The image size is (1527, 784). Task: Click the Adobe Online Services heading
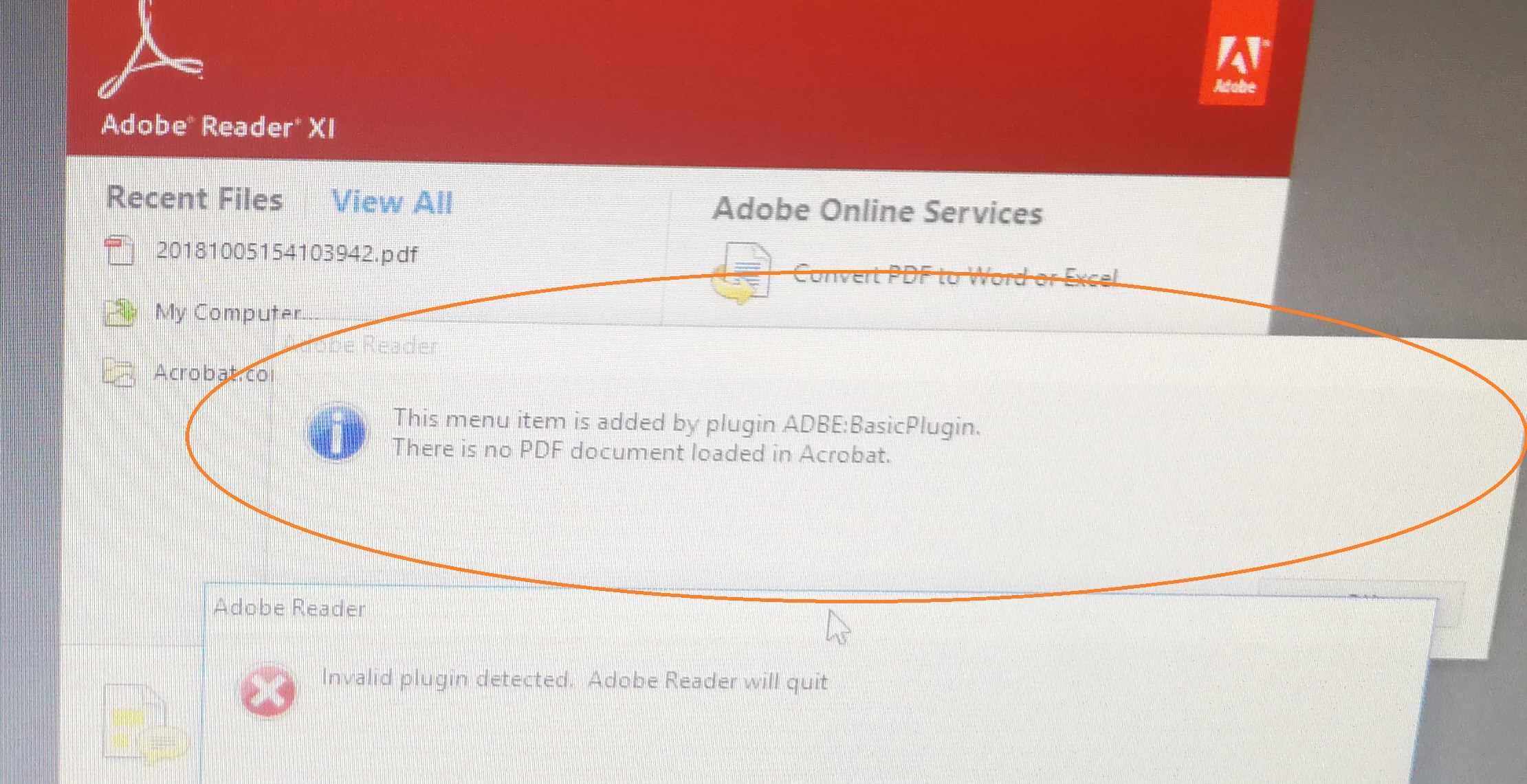pos(878,211)
